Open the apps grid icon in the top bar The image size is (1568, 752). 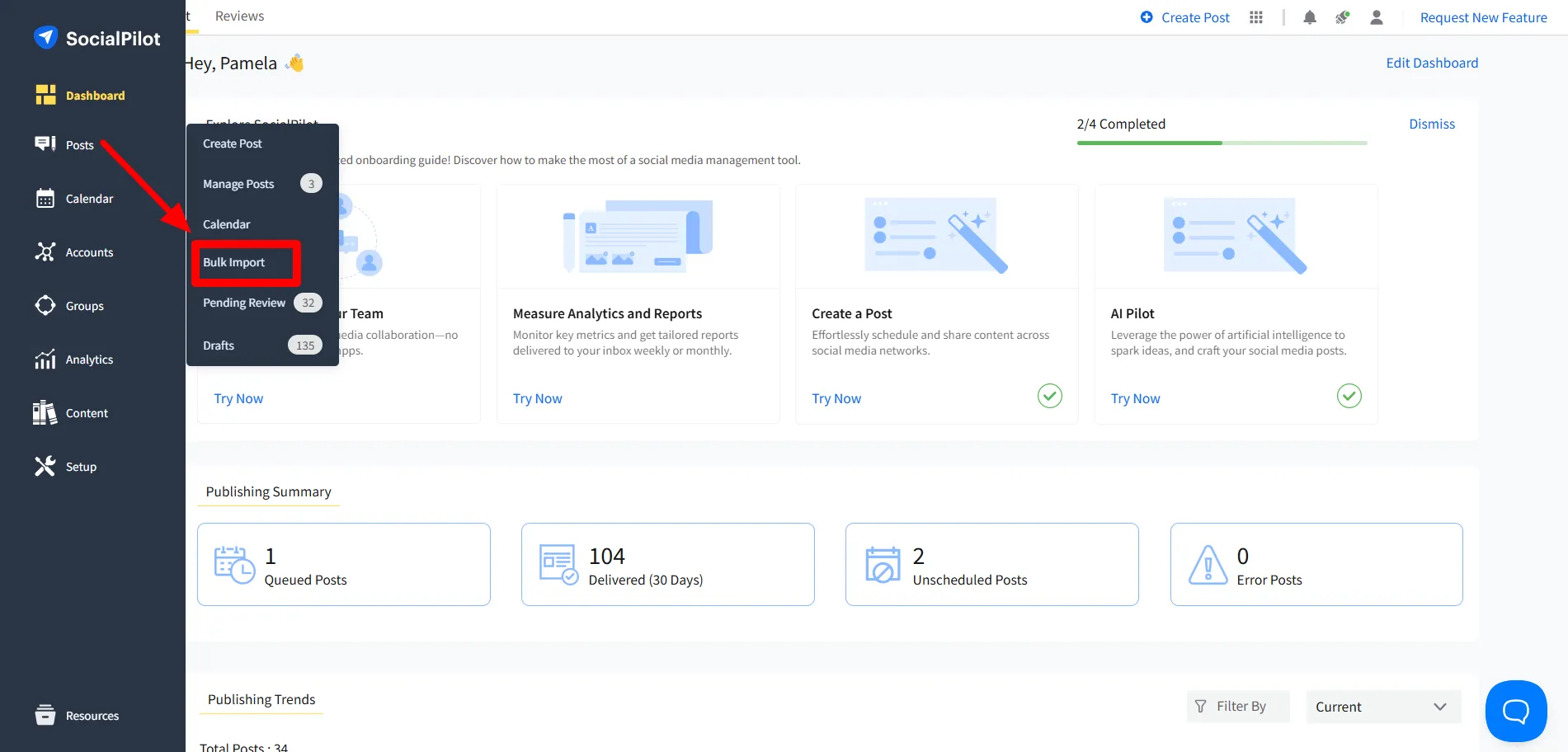click(1255, 16)
